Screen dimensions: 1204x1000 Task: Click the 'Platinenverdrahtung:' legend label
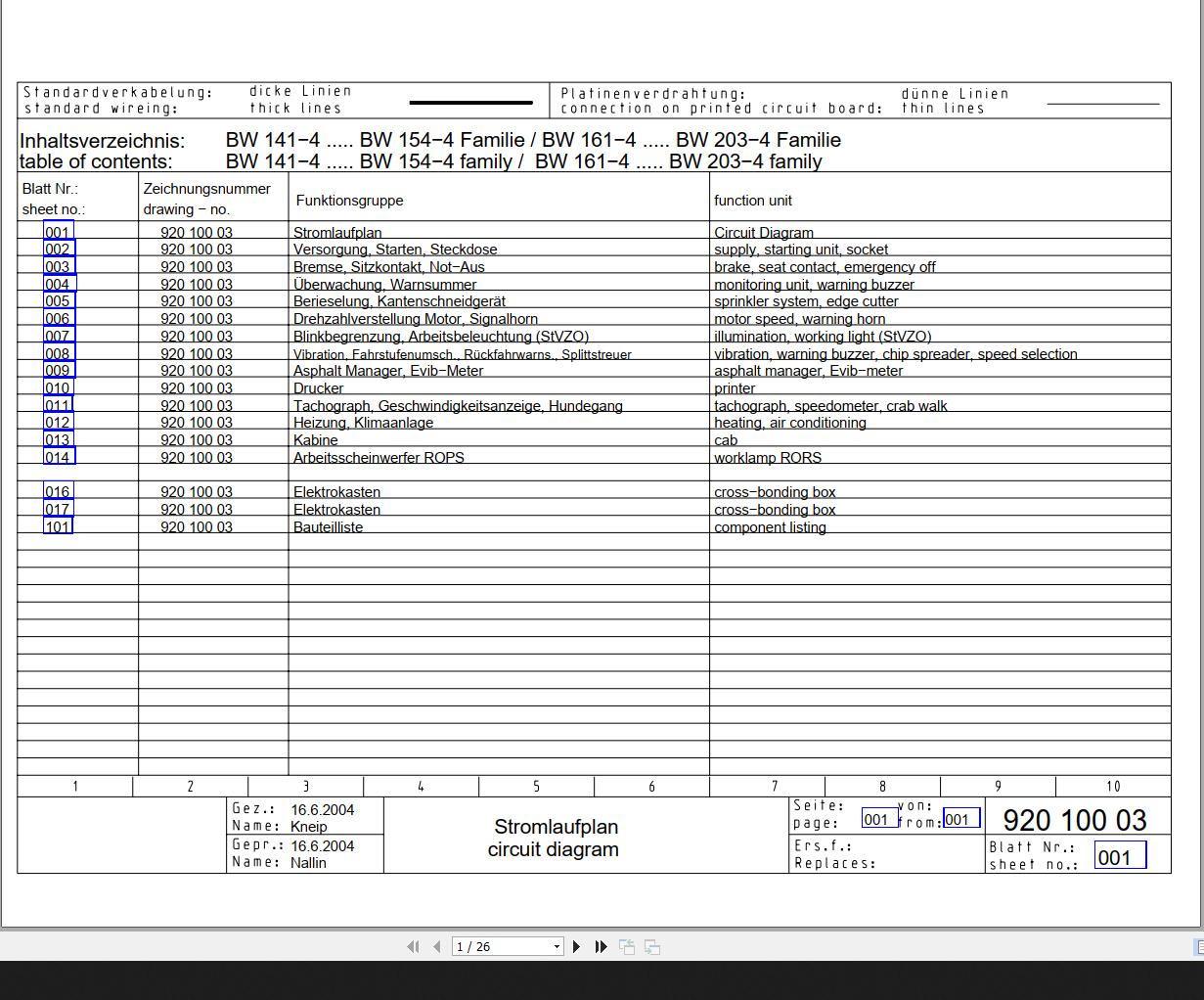tap(653, 94)
